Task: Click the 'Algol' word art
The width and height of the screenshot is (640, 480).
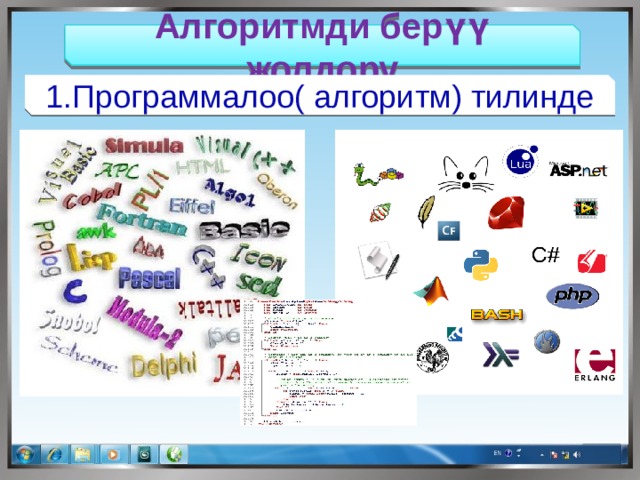Action: (229, 191)
